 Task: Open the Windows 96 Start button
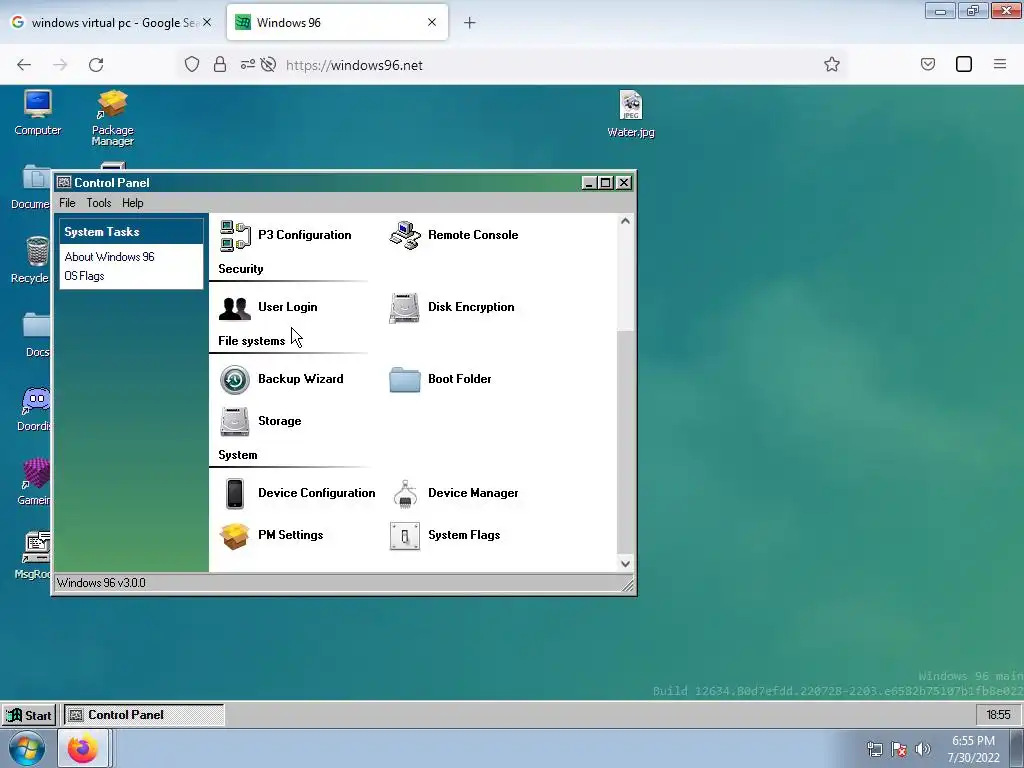click(x=29, y=715)
